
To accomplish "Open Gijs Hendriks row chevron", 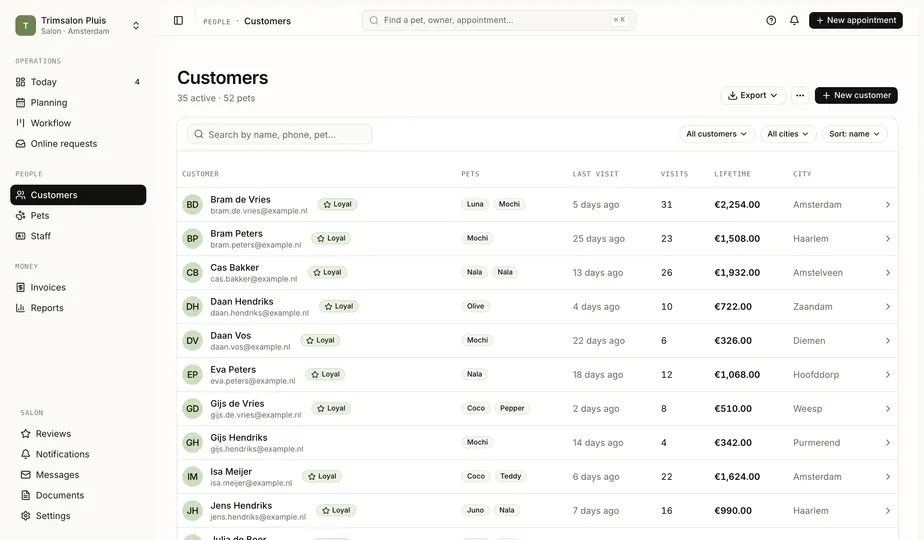I will point(887,443).
